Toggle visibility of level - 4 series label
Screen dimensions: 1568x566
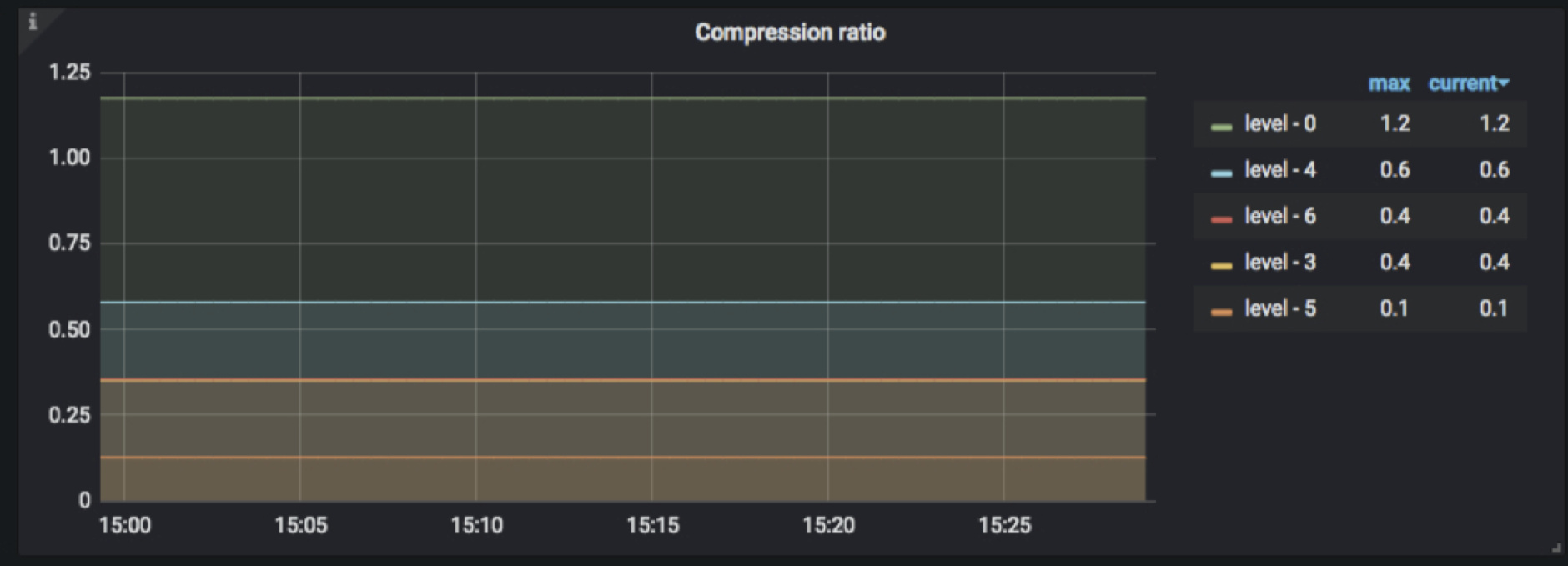[1280, 170]
